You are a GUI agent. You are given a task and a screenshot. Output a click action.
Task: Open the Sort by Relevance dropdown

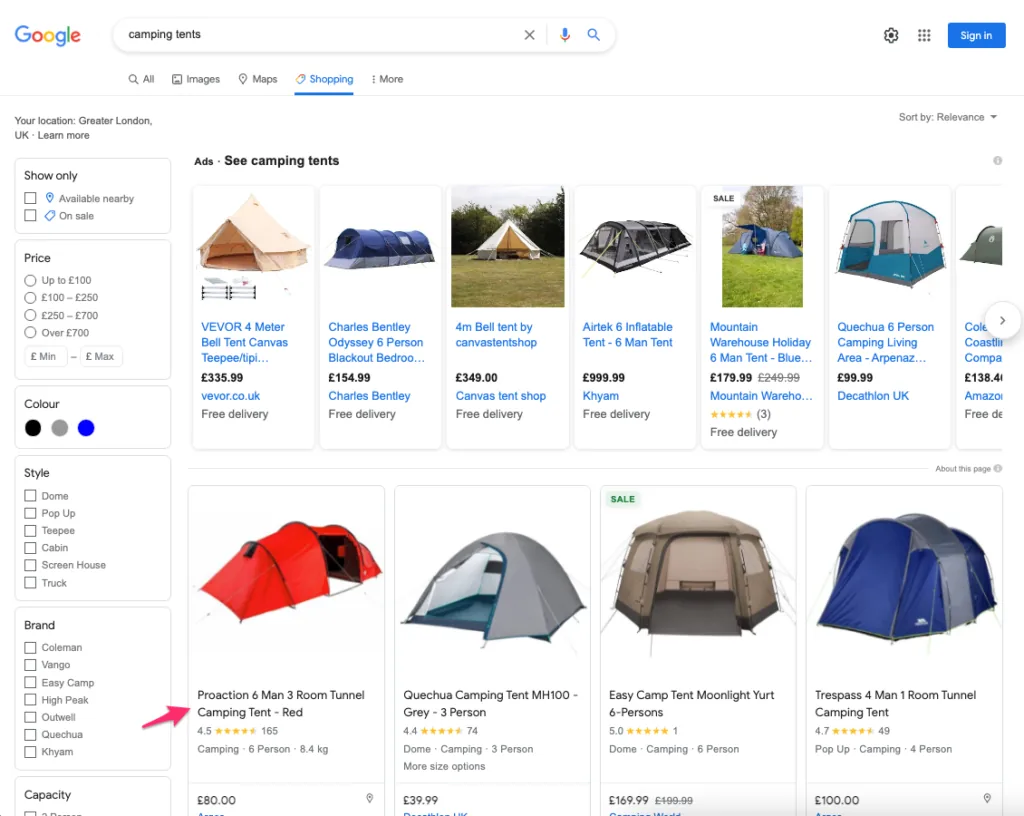pyautogui.click(x=948, y=117)
